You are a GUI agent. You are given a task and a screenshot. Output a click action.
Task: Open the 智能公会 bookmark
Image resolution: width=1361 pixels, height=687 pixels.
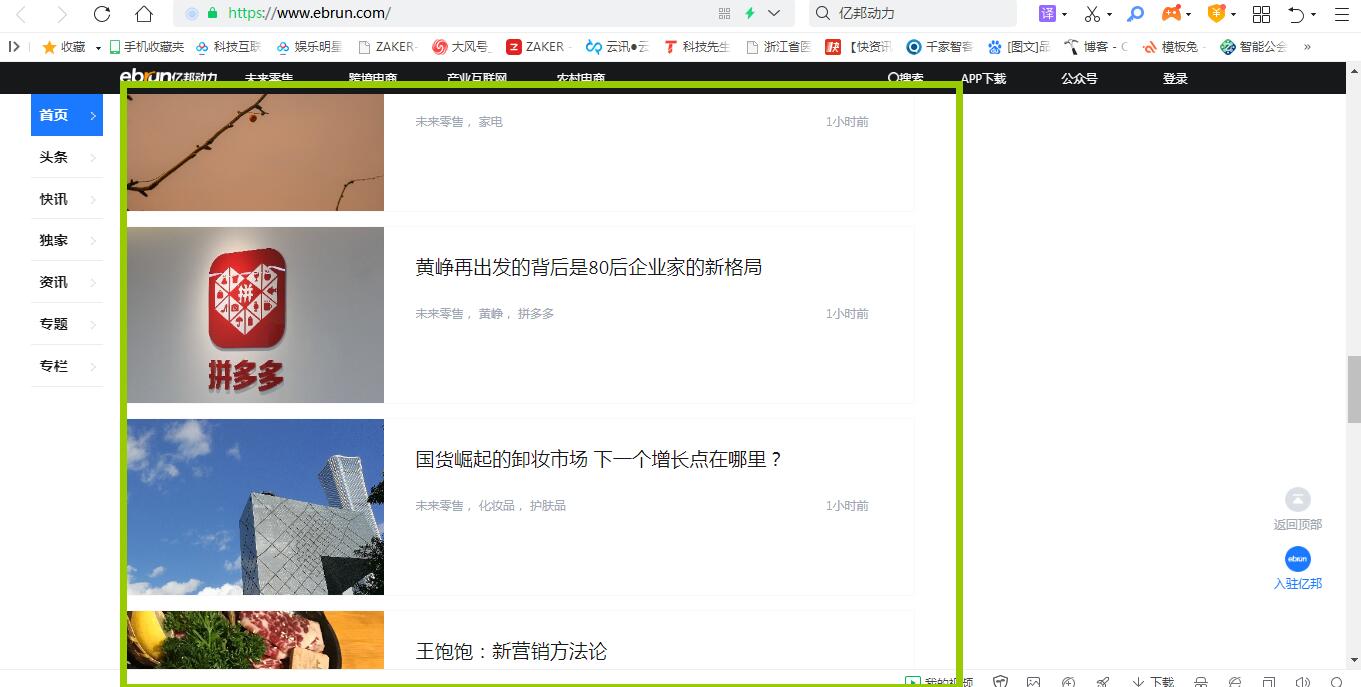point(1254,47)
